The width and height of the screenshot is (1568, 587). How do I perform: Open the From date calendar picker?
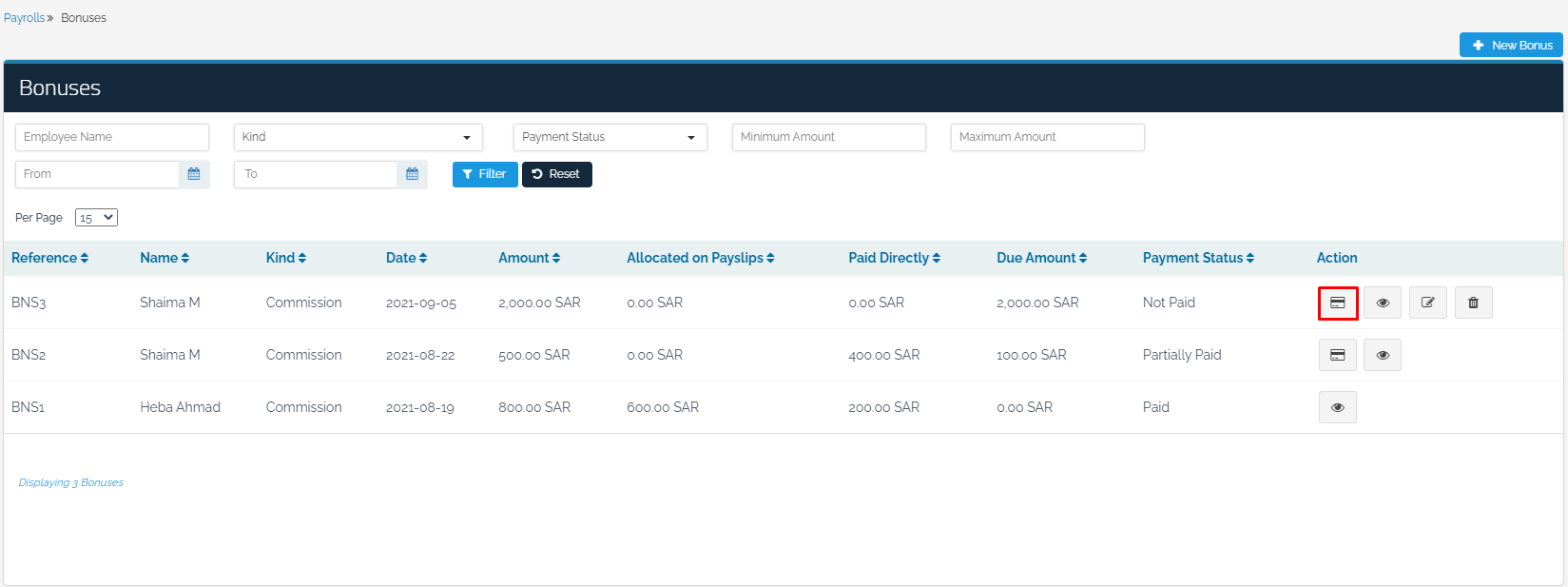194,174
